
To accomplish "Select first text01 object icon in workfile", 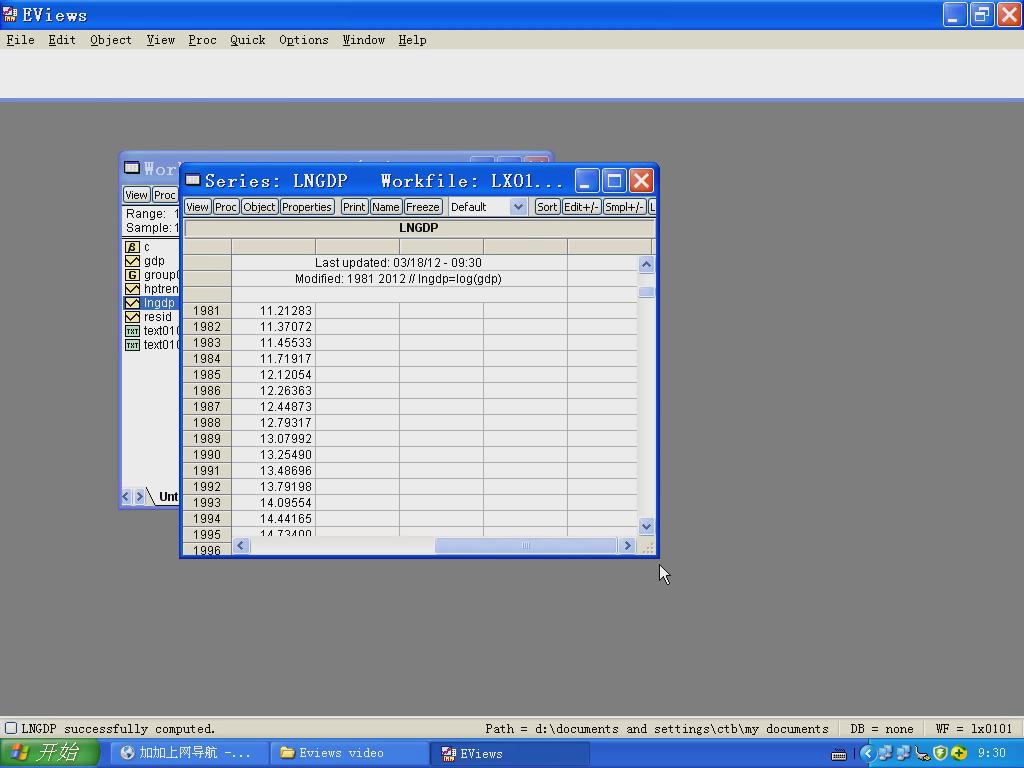I will 132,330.
